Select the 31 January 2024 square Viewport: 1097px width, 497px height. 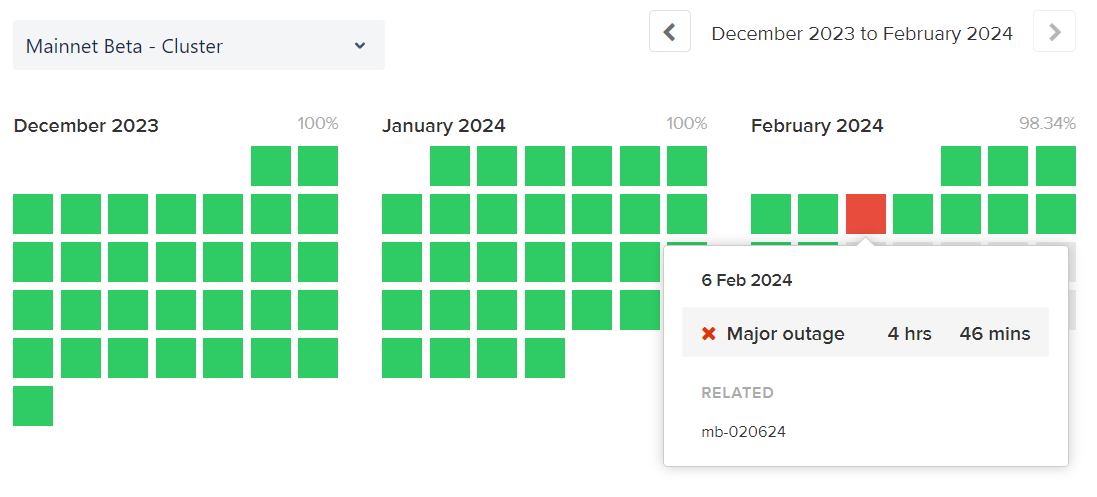click(x=545, y=358)
